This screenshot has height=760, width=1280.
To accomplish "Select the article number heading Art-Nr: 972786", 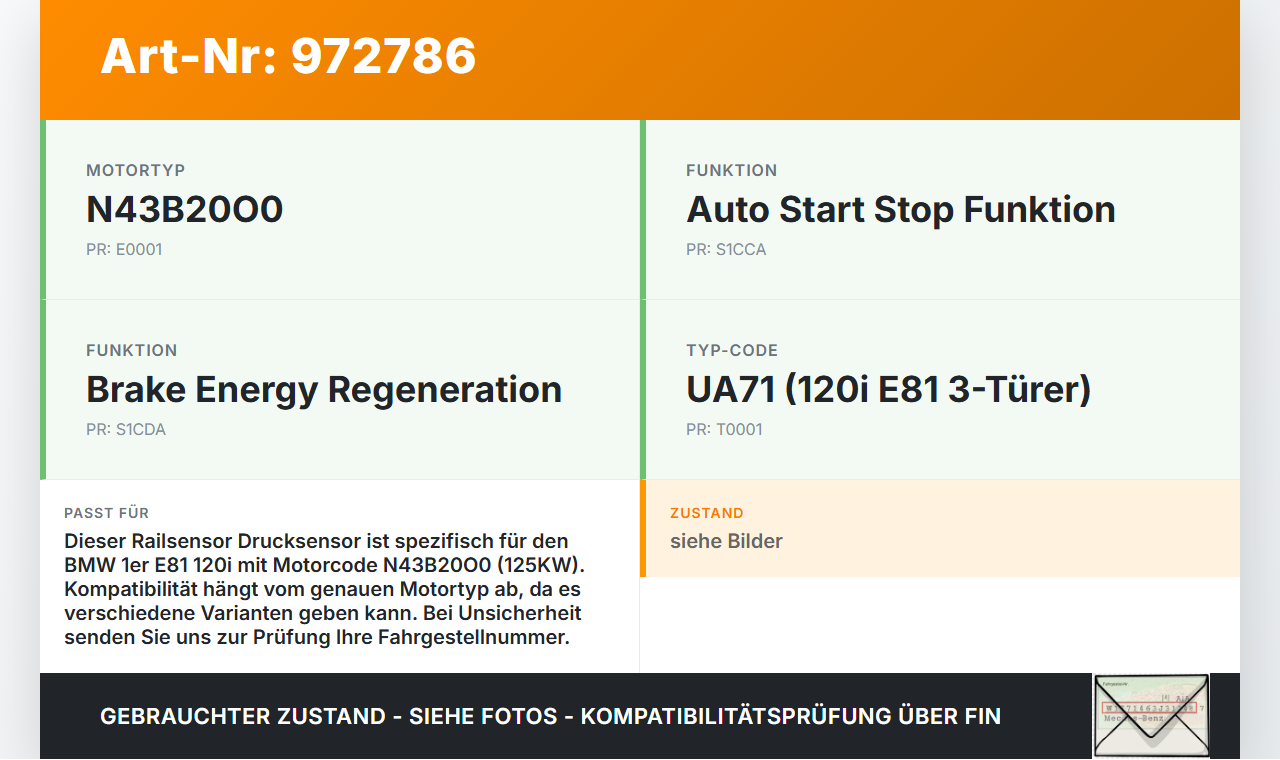I will click(x=288, y=56).
